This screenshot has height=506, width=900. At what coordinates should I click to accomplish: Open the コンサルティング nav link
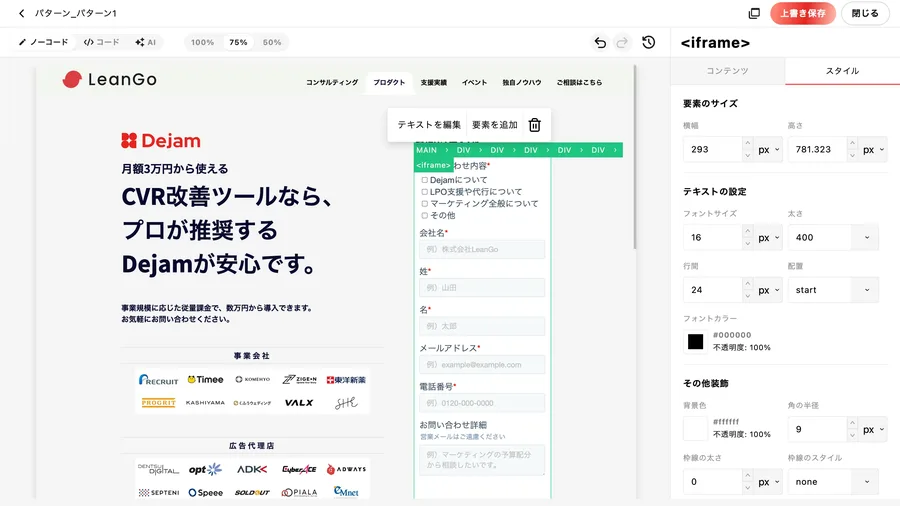coord(332,83)
